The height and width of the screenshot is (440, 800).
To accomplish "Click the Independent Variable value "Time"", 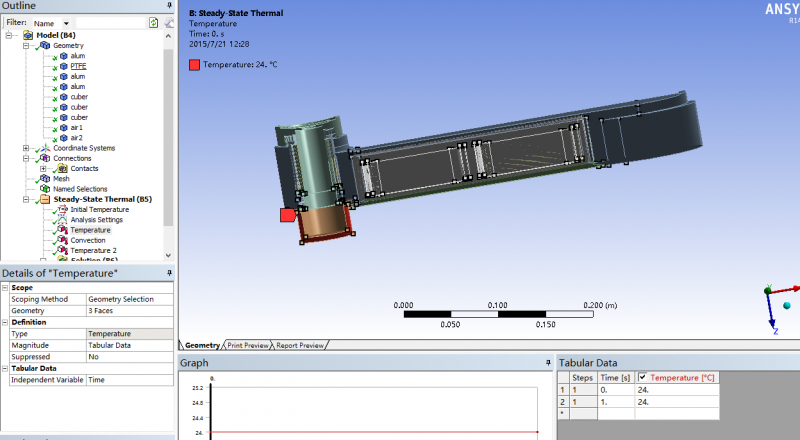I will point(130,380).
